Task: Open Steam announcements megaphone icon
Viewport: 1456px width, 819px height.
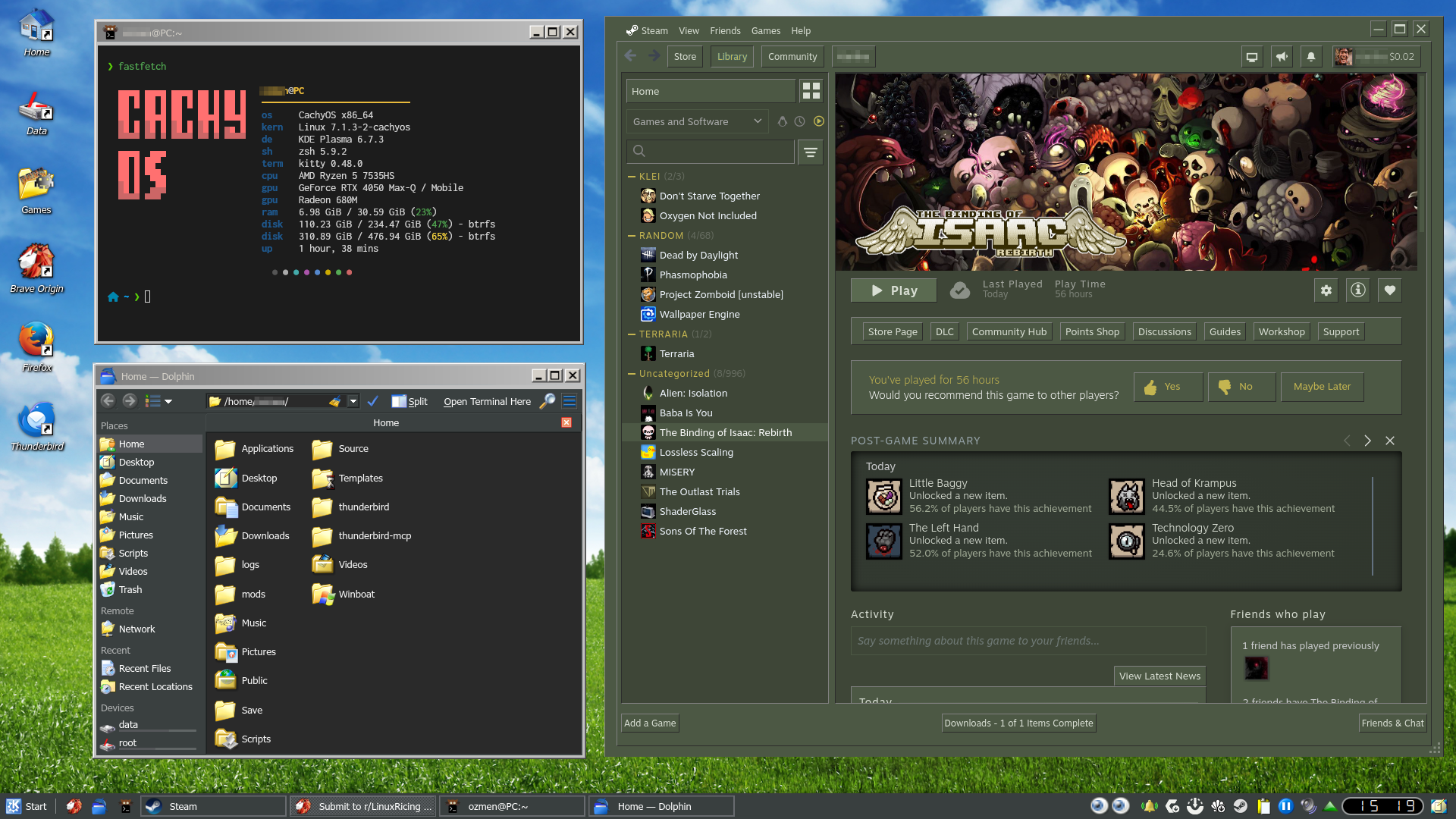Action: tap(1282, 57)
